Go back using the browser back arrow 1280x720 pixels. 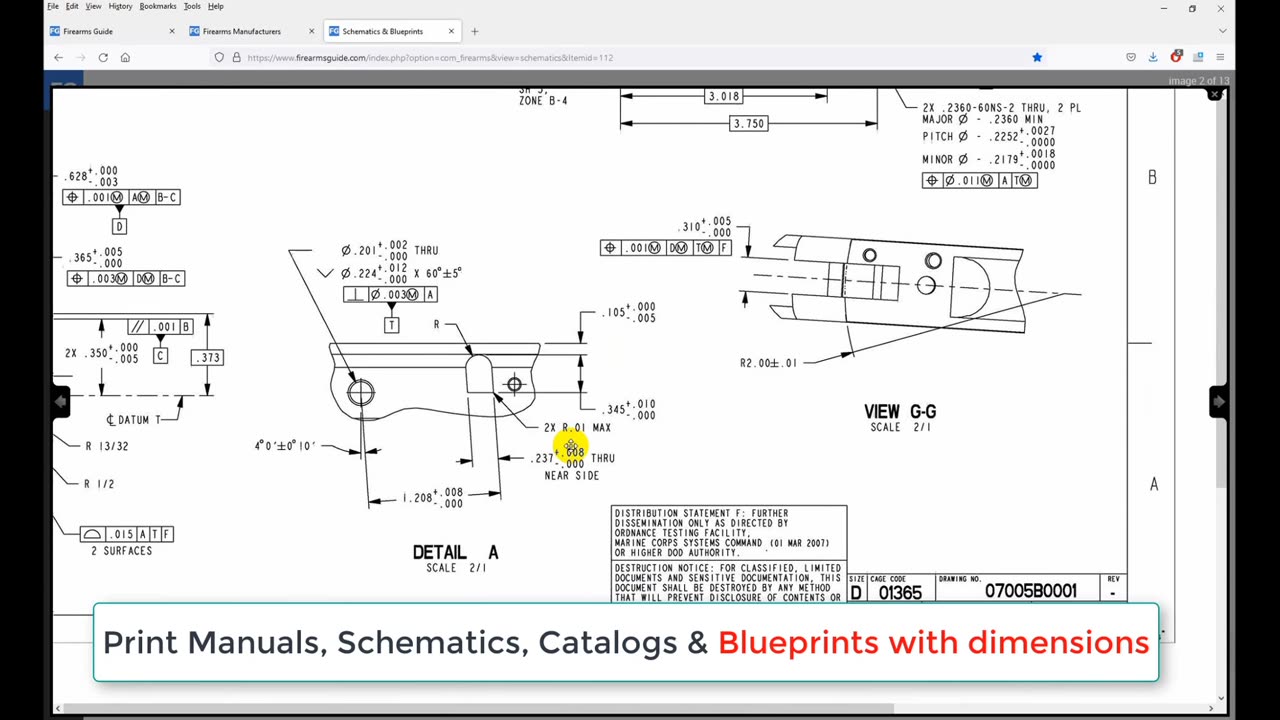click(x=58, y=57)
